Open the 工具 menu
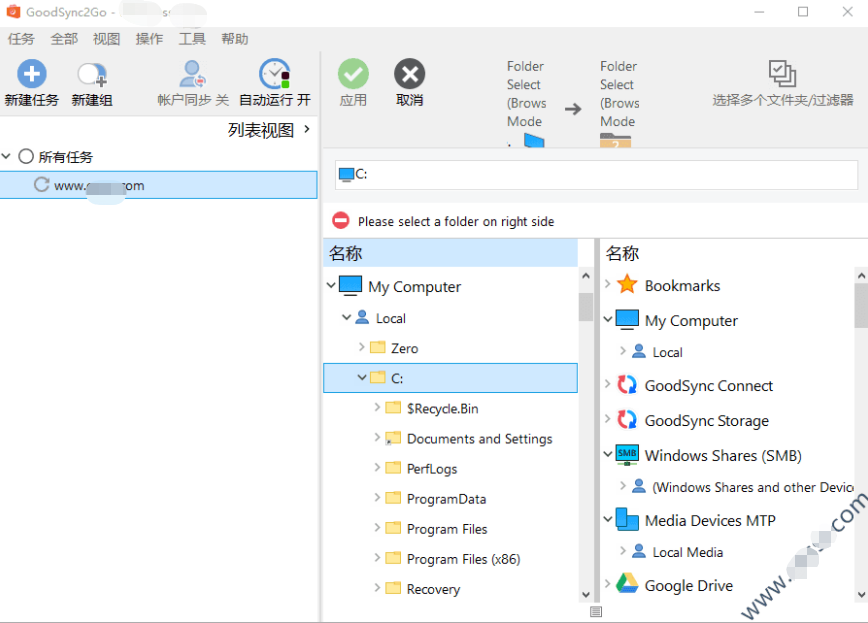This screenshot has width=868, height=623. [x=192, y=39]
